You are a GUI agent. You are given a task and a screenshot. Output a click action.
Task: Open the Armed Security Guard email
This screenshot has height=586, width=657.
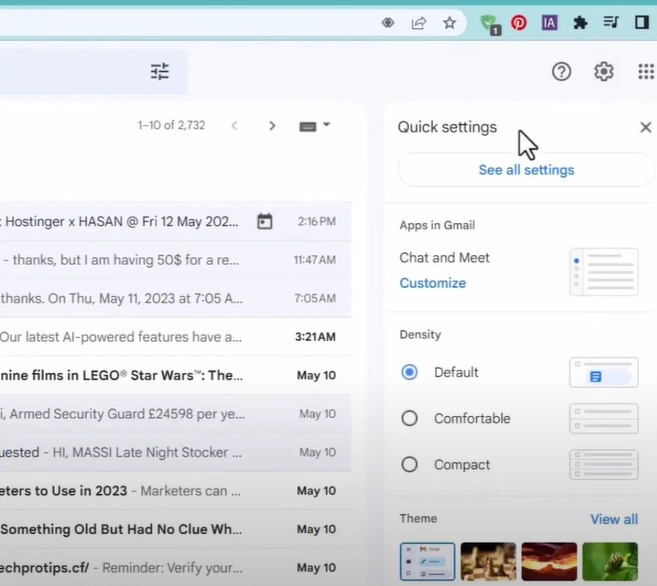[176, 414]
